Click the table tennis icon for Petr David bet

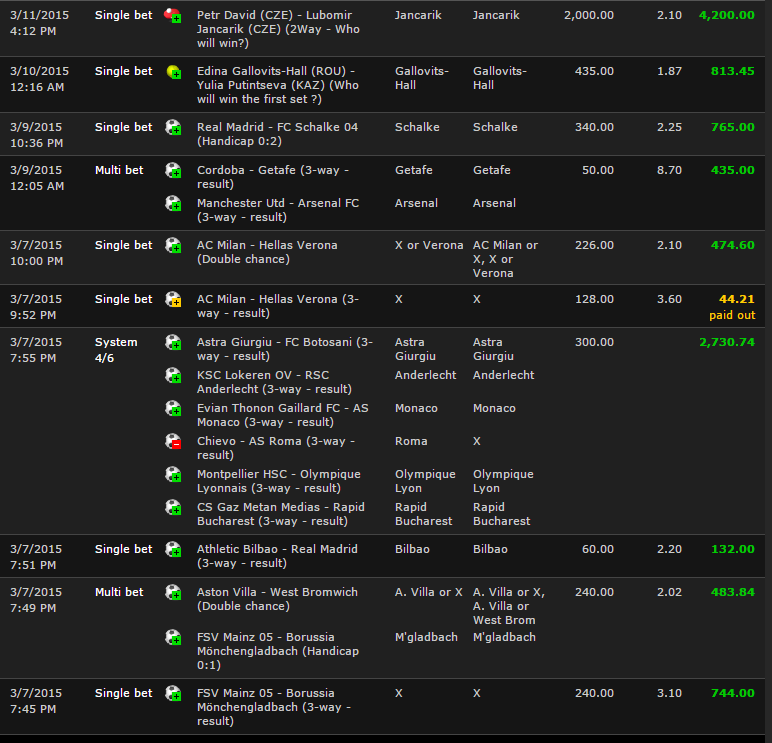[x=173, y=16]
